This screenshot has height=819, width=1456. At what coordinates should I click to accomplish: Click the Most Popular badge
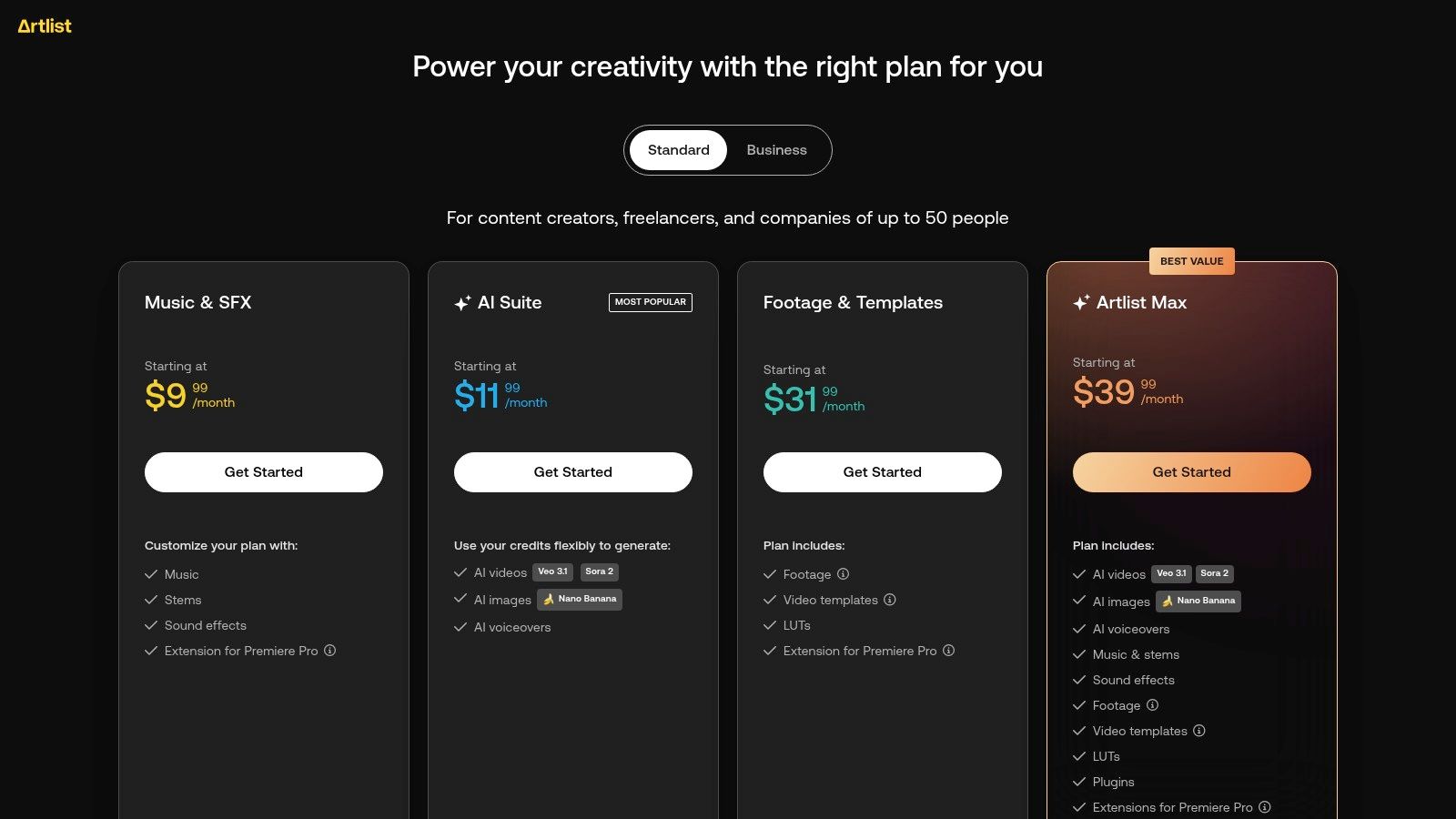click(651, 302)
